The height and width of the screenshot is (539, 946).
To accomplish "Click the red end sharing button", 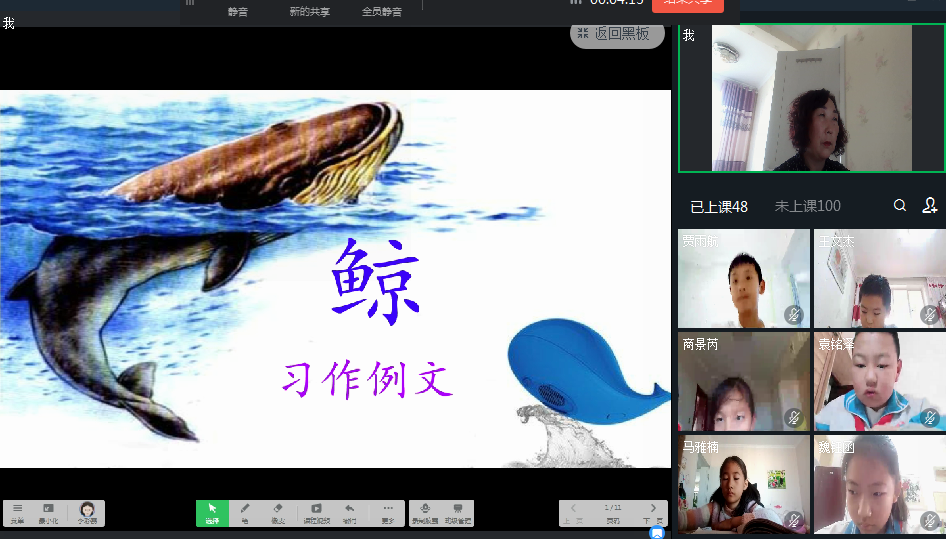I will click(688, 4).
